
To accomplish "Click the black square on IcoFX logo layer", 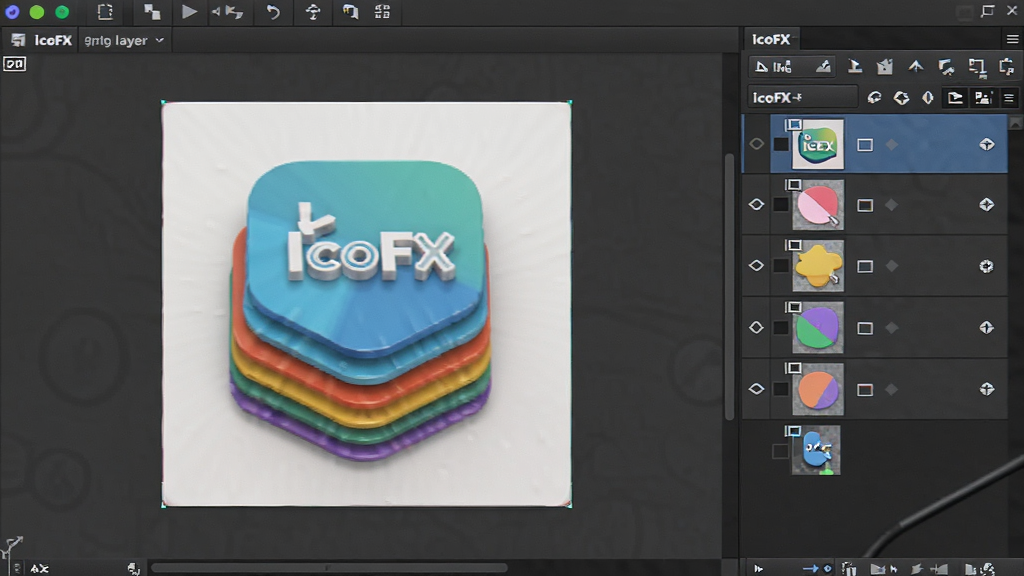I will 780,144.
